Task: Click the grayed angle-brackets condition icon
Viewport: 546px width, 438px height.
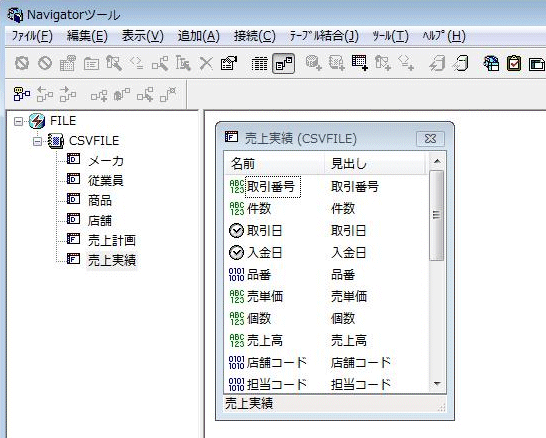Action: [x=136, y=63]
